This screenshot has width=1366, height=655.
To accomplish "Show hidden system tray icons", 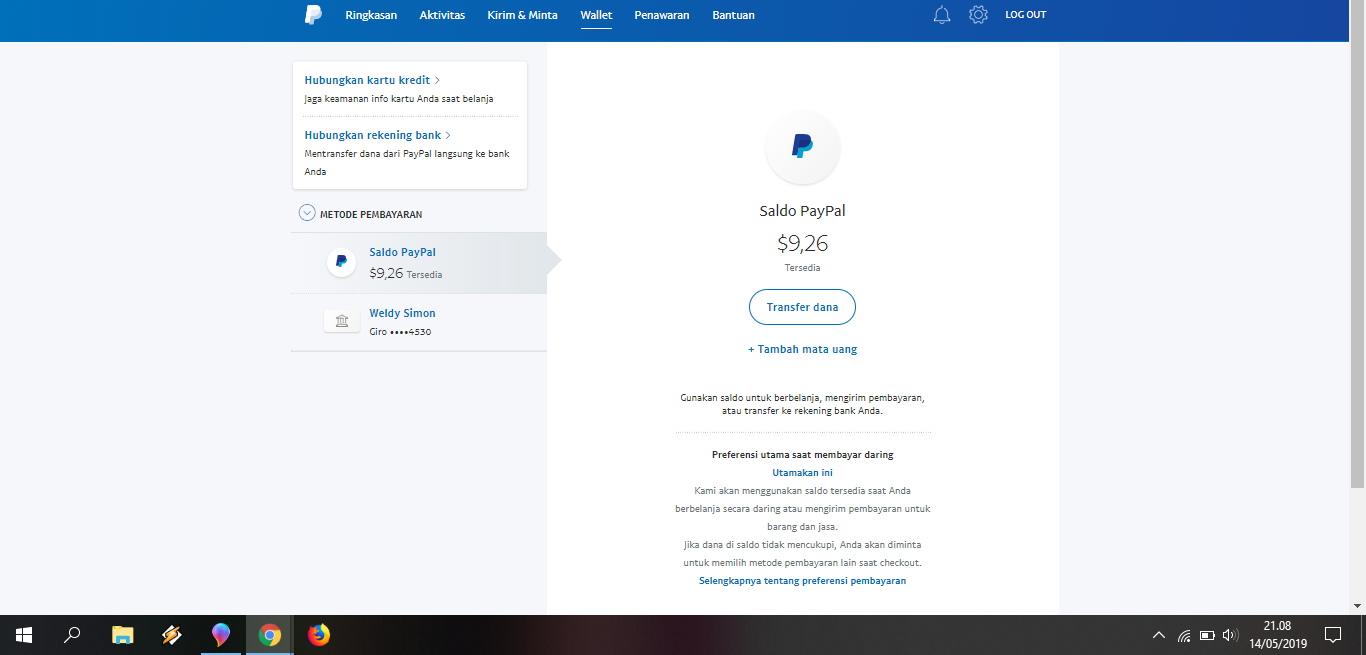I will [1159, 635].
